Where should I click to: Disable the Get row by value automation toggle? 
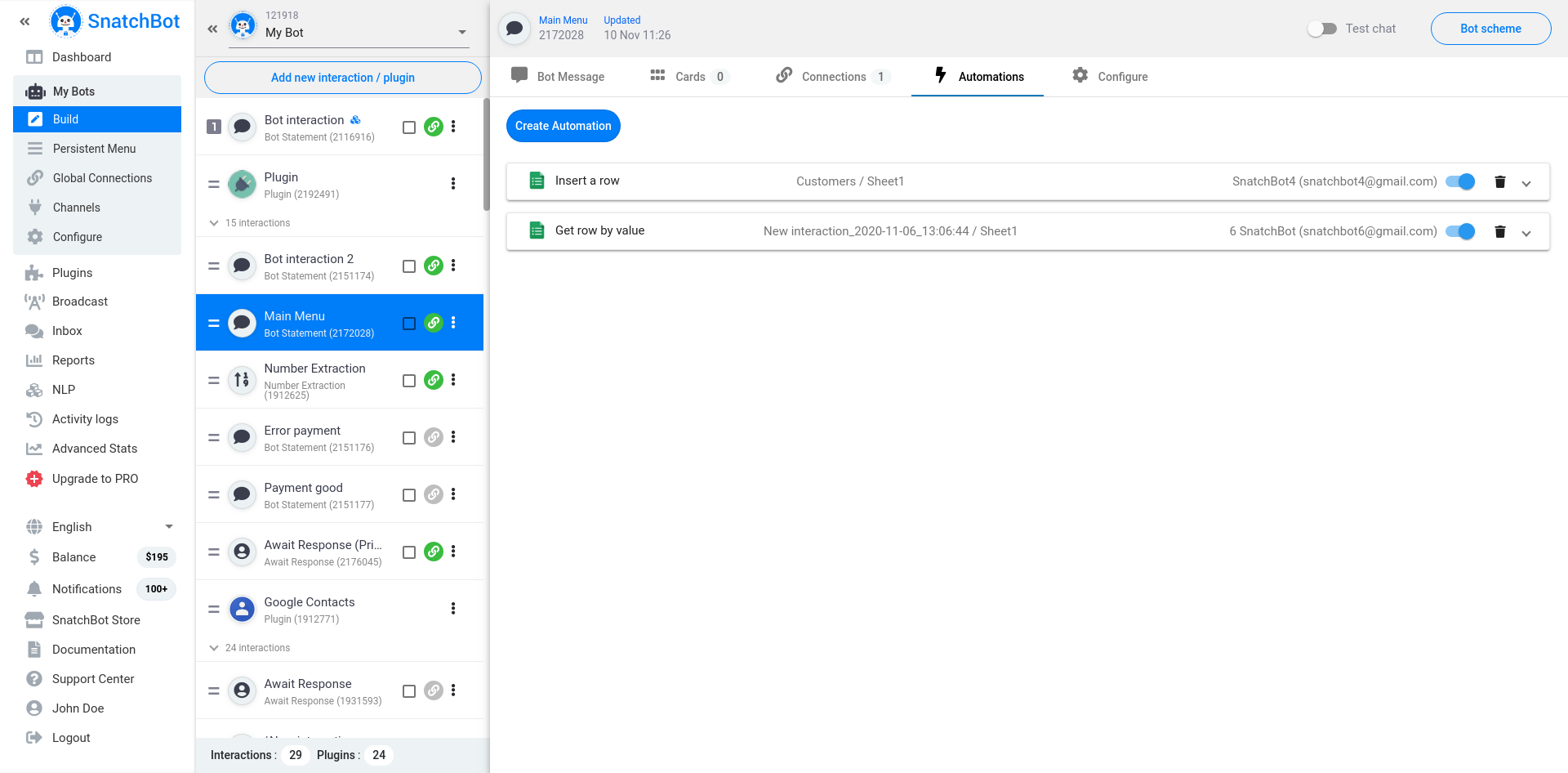1460,231
